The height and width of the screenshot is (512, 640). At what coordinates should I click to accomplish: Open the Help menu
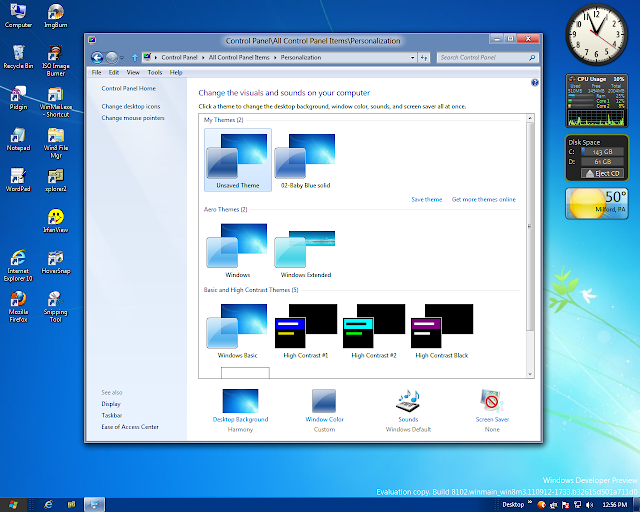click(176, 72)
